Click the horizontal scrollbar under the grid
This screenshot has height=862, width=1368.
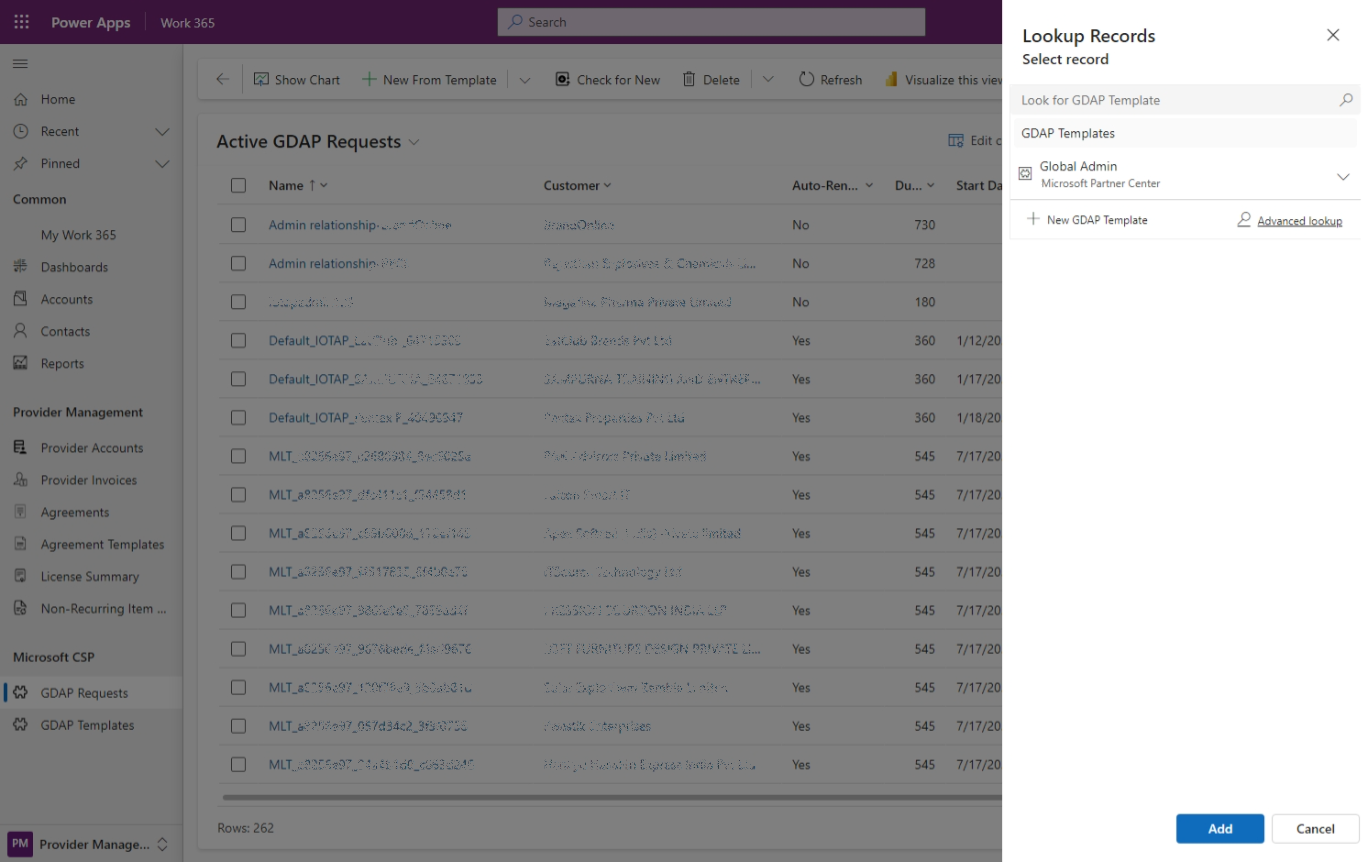(611, 797)
